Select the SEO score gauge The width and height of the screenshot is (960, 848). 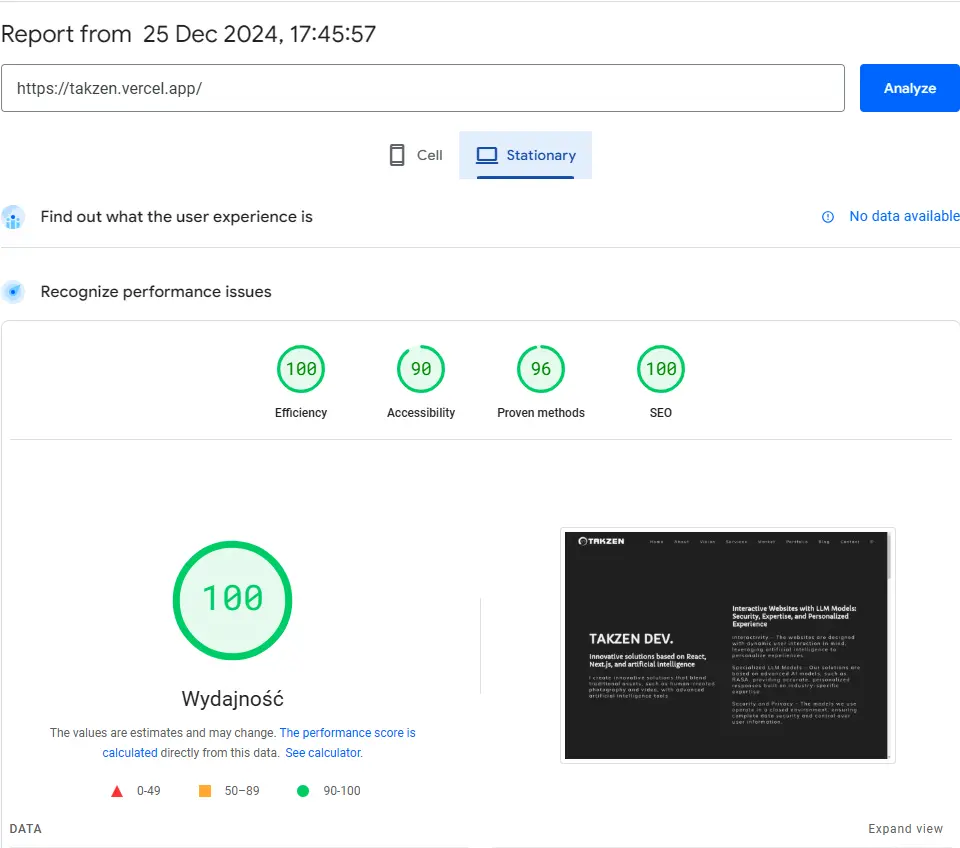(661, 369)
